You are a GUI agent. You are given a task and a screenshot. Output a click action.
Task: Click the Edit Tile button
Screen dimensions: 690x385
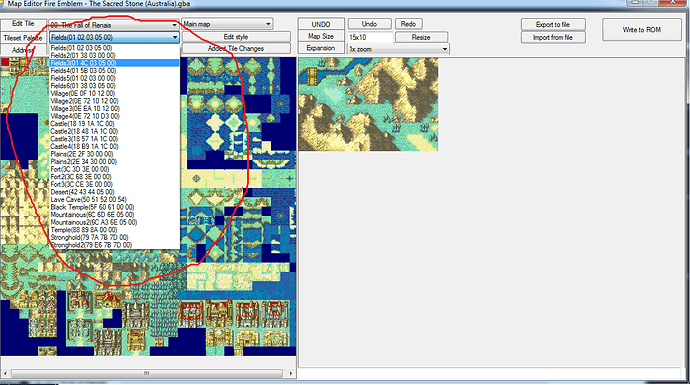tap(23, 24)
